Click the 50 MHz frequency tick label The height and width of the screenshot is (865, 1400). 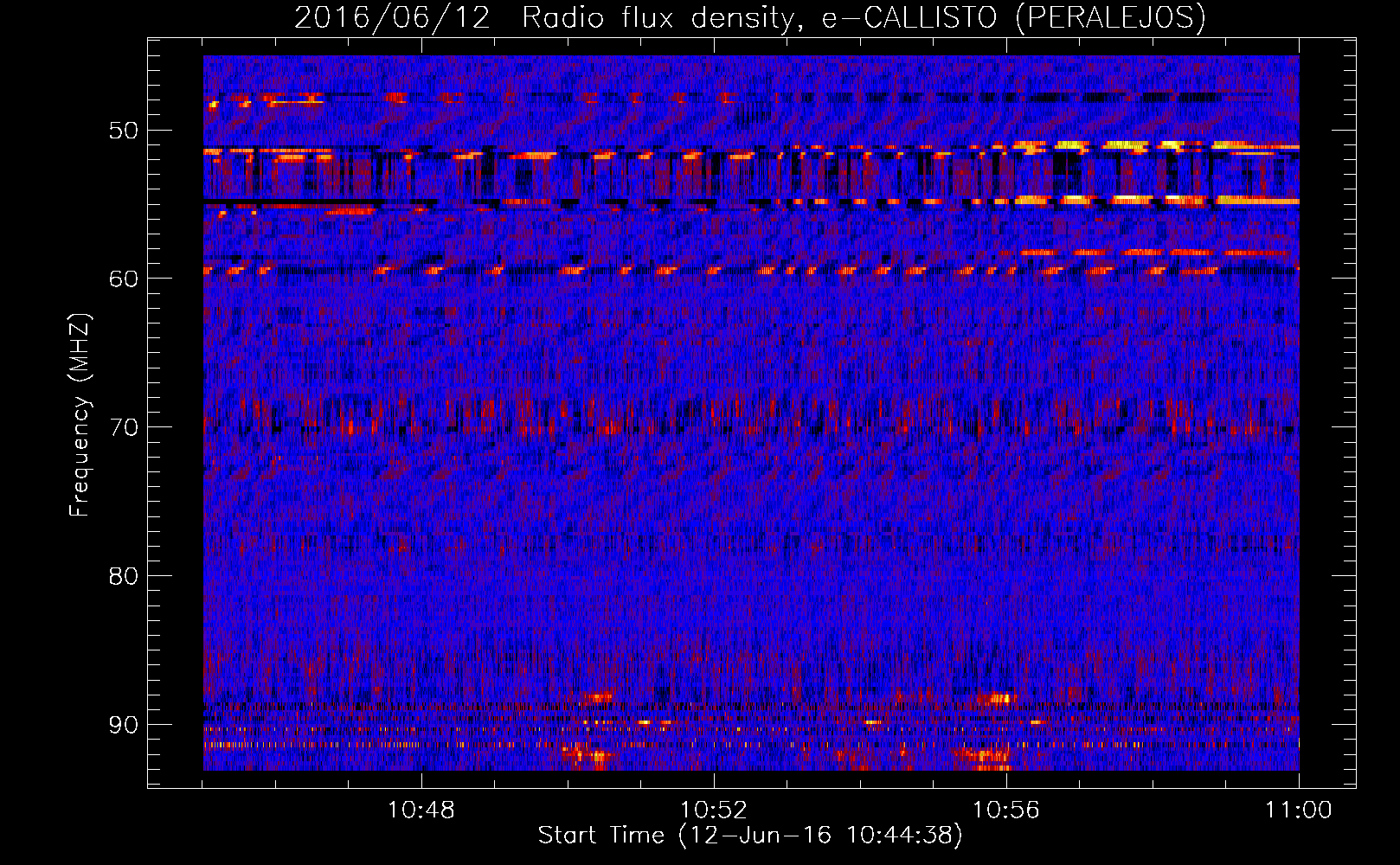tap(123, 131)
